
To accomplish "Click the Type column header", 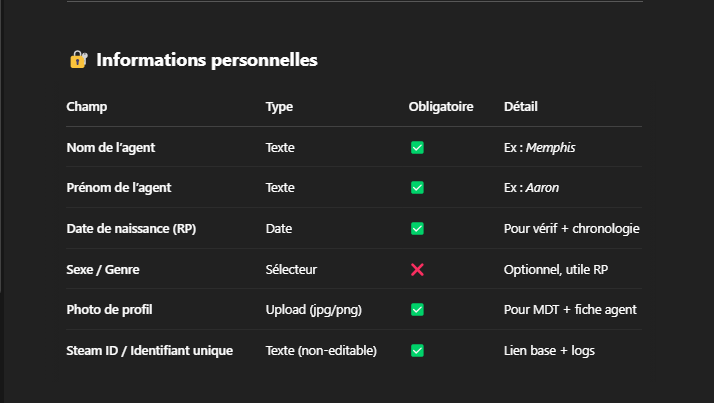I will tap(279, 106).
